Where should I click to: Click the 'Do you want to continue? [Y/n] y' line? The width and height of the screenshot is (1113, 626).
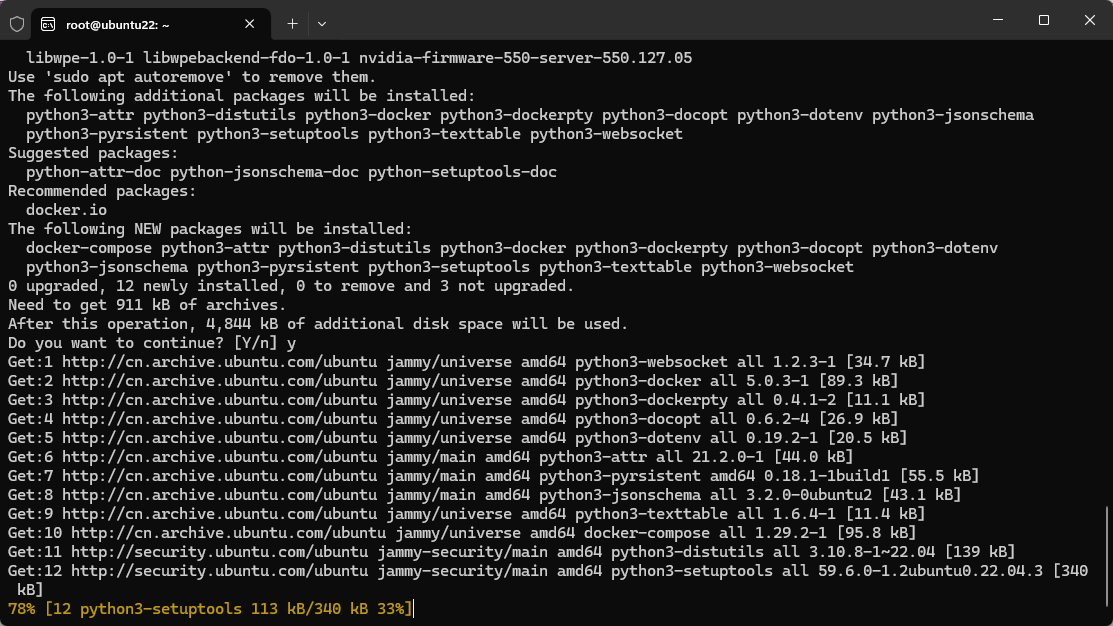(x=152, y=343)
